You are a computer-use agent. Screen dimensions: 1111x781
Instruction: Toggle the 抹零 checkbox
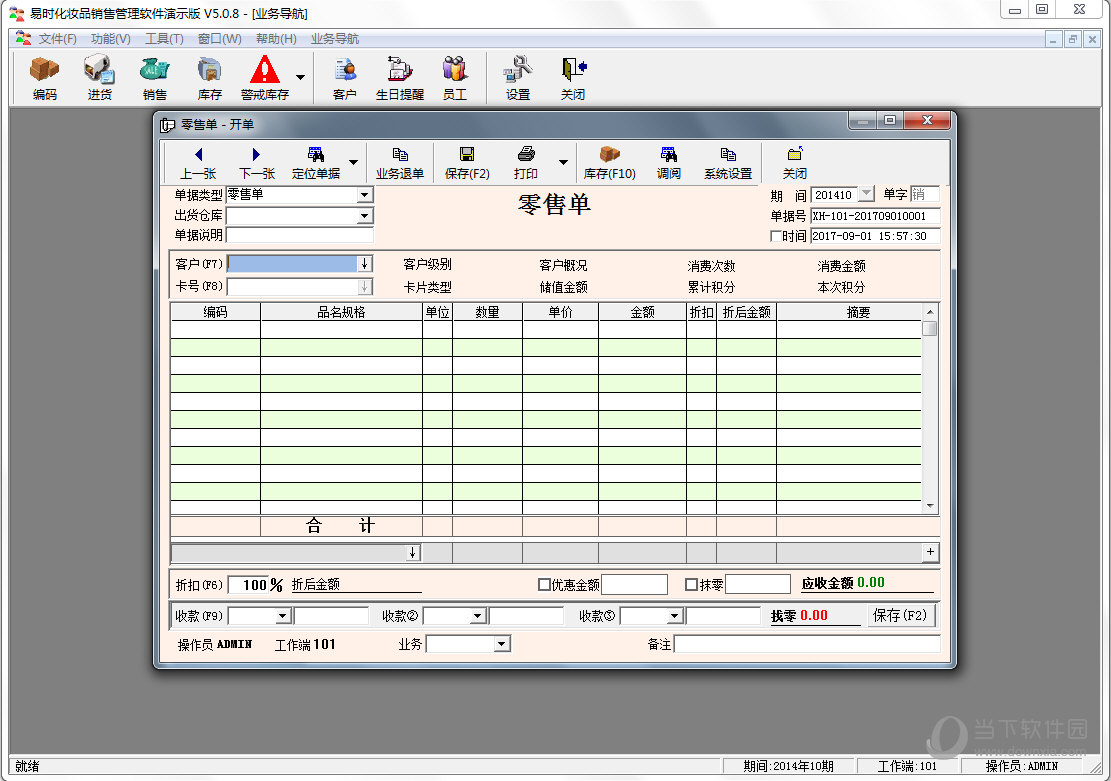(x=691, y=585)
